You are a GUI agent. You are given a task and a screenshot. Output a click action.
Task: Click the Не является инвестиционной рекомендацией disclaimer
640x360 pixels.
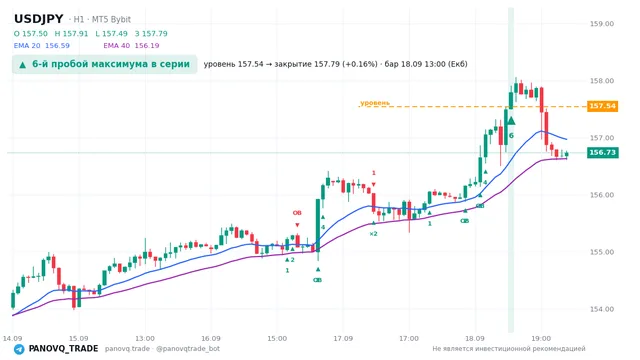pyautogui.click(x=509, y=349)
